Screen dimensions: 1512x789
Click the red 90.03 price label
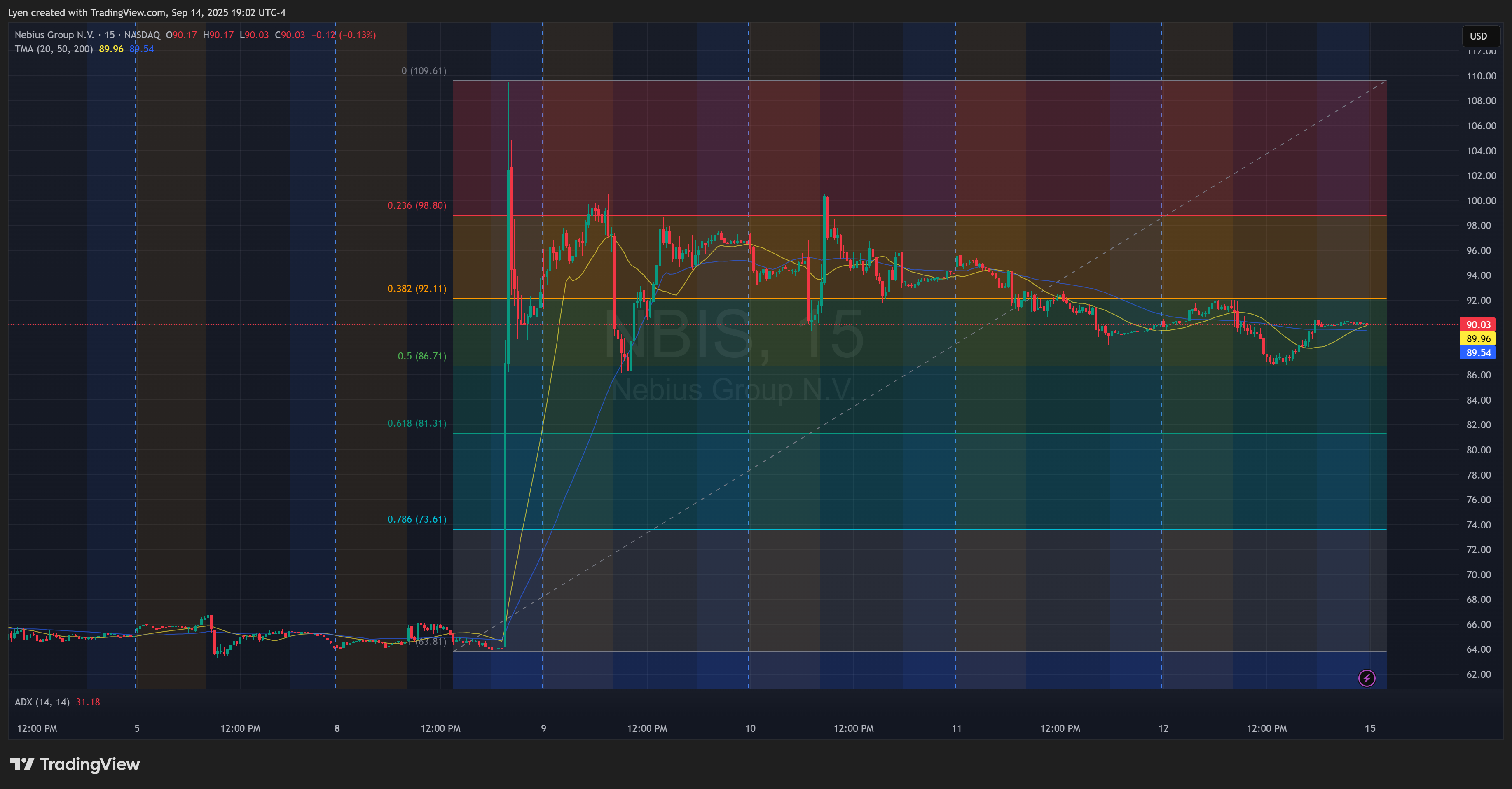coord(1477,324)
